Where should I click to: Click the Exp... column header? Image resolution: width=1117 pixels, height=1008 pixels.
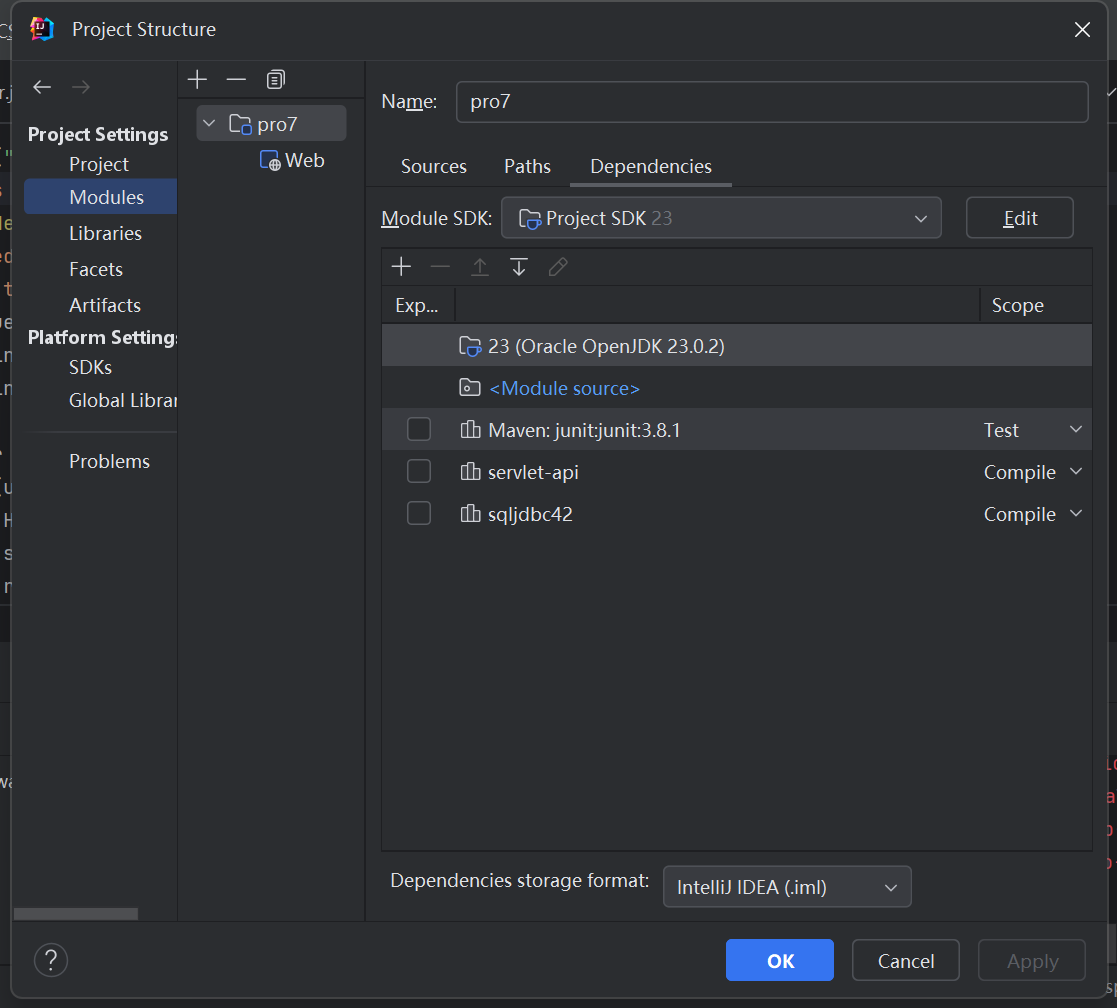click(x=418, y=306)
